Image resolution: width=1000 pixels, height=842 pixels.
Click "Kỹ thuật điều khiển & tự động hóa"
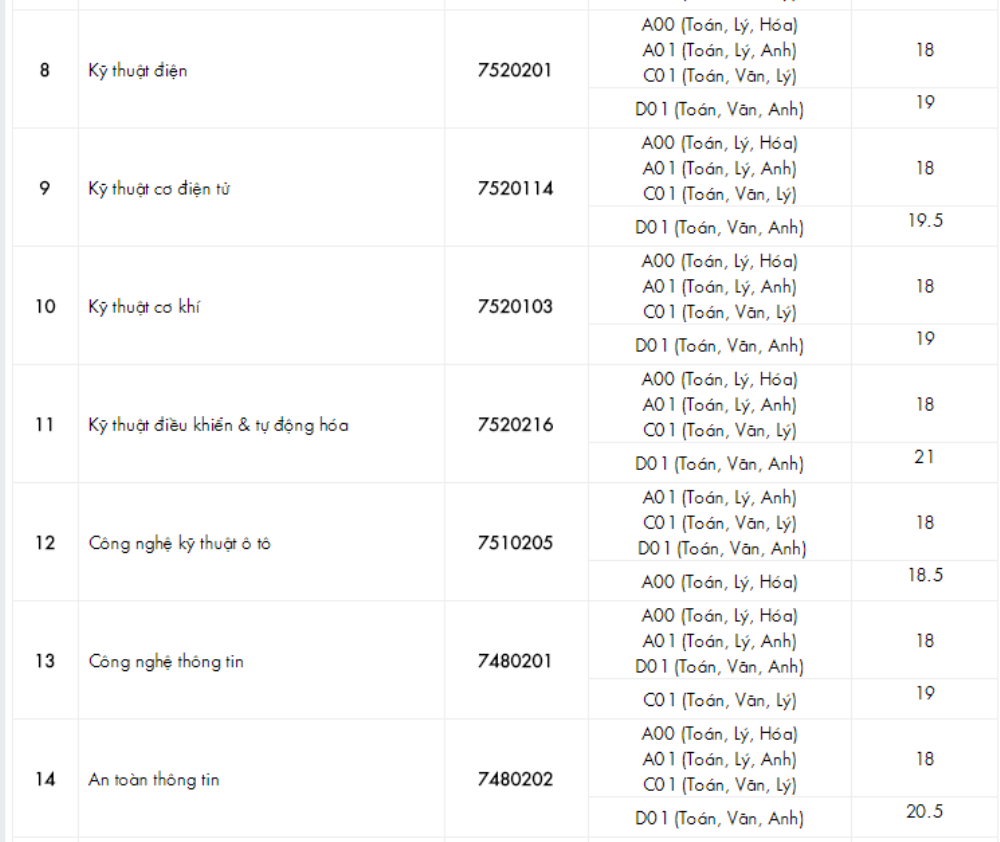coord(218,425)
